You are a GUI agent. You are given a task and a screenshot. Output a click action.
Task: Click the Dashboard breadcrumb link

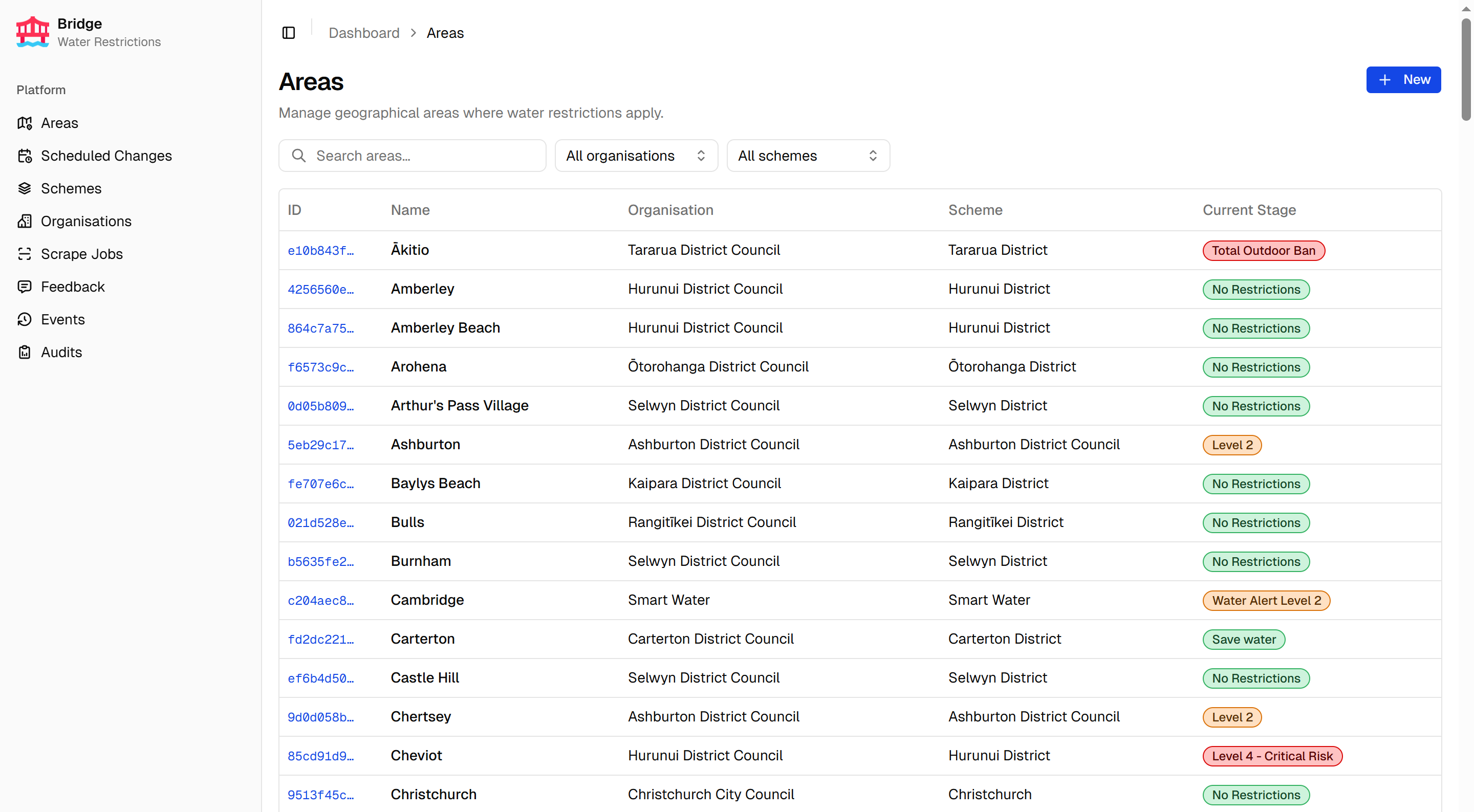coord(364,33)
